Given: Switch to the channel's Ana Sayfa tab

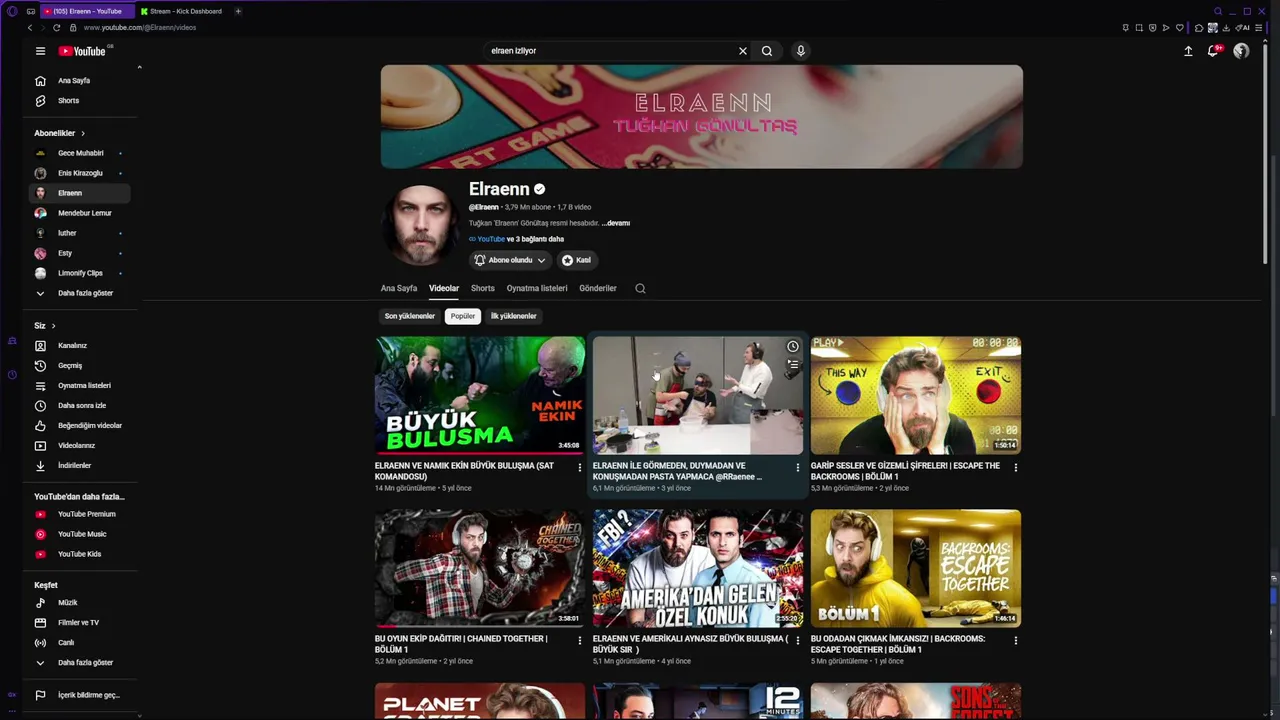Looking at the screenshot, I should coord(399,289).
